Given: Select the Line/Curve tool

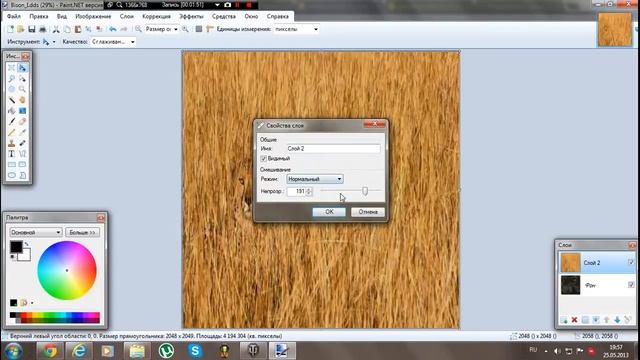Looking at the screenshot, I should coord(22,153).
